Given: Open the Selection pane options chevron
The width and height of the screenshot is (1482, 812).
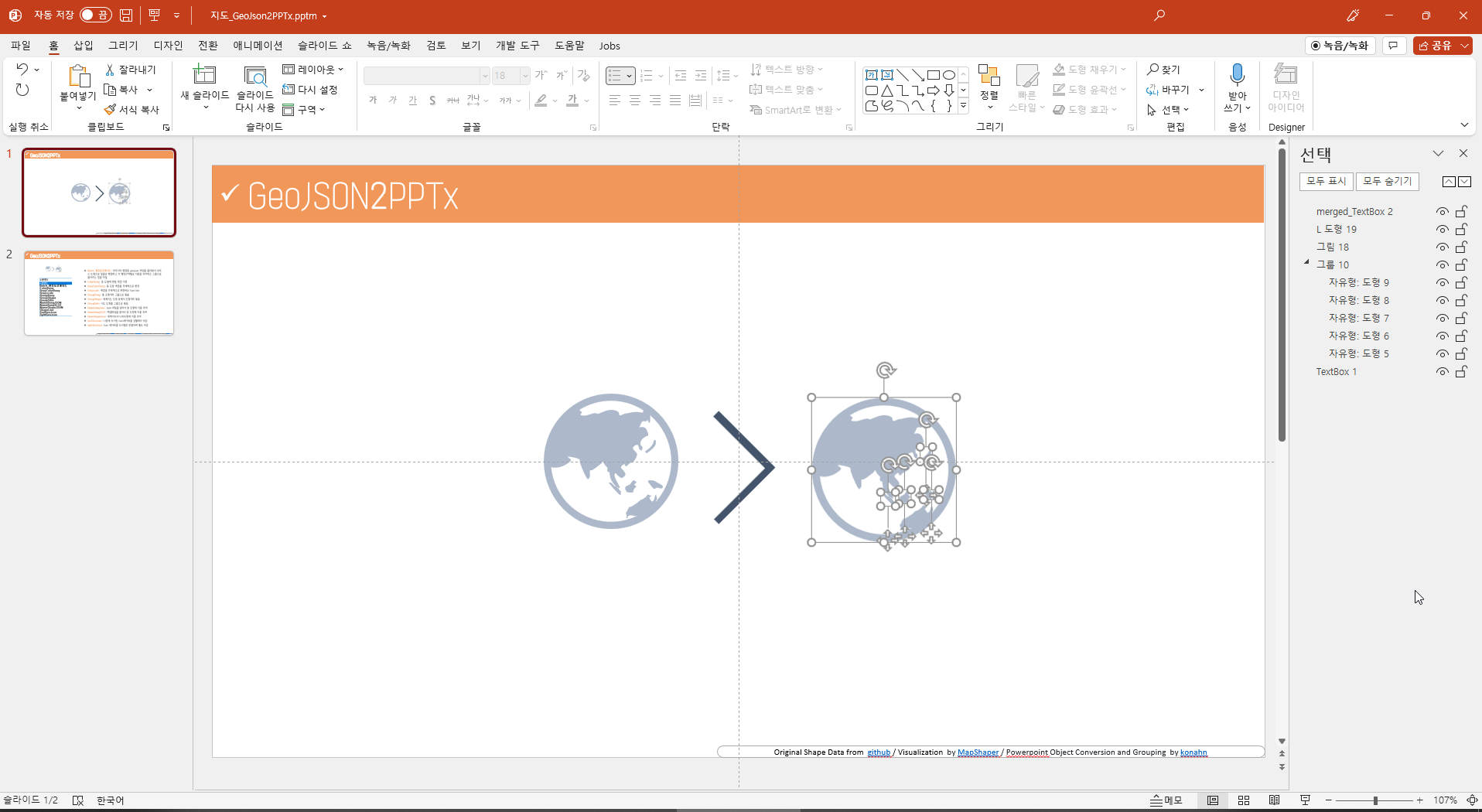Looking at the screenshot, I should click(1438, 154).
